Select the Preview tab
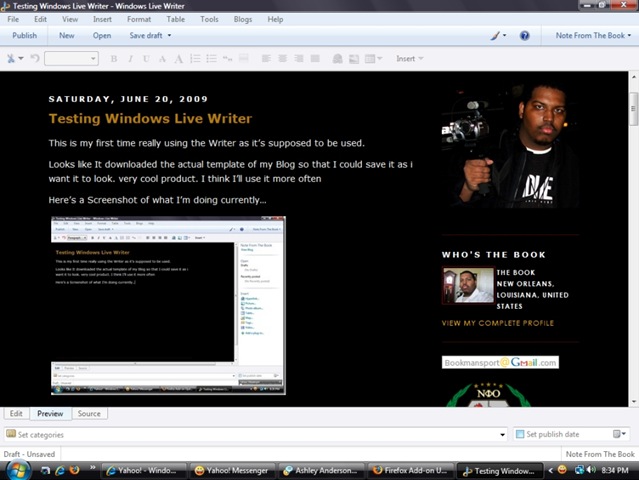The height and width of the screenshot is (480, 639). 50,414
